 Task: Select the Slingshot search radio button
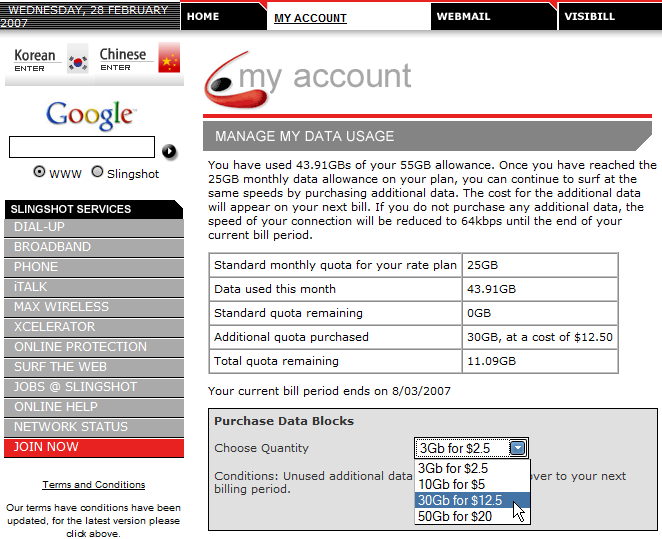click(97, 172)
